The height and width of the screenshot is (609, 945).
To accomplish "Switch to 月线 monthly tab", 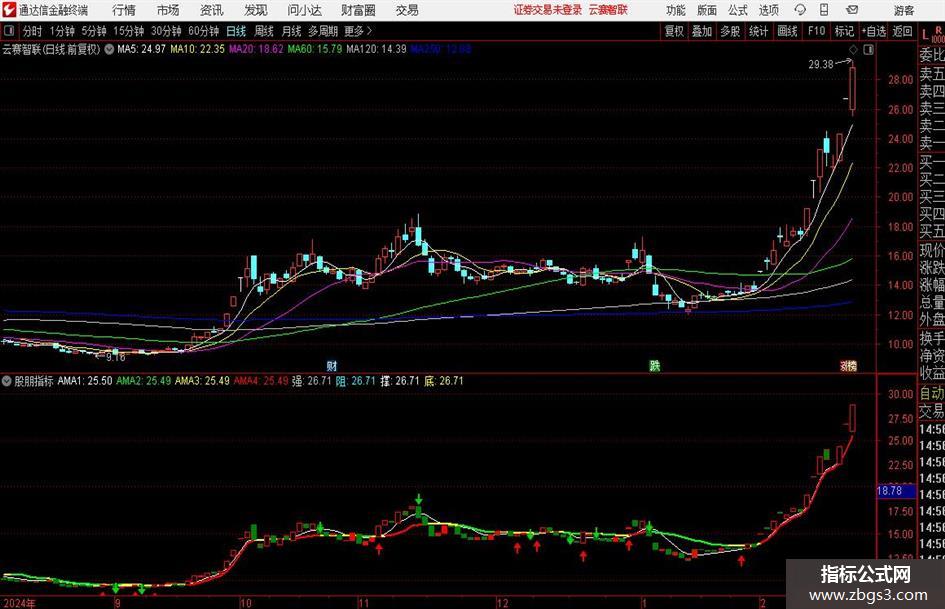I will [x=291, y=31].
